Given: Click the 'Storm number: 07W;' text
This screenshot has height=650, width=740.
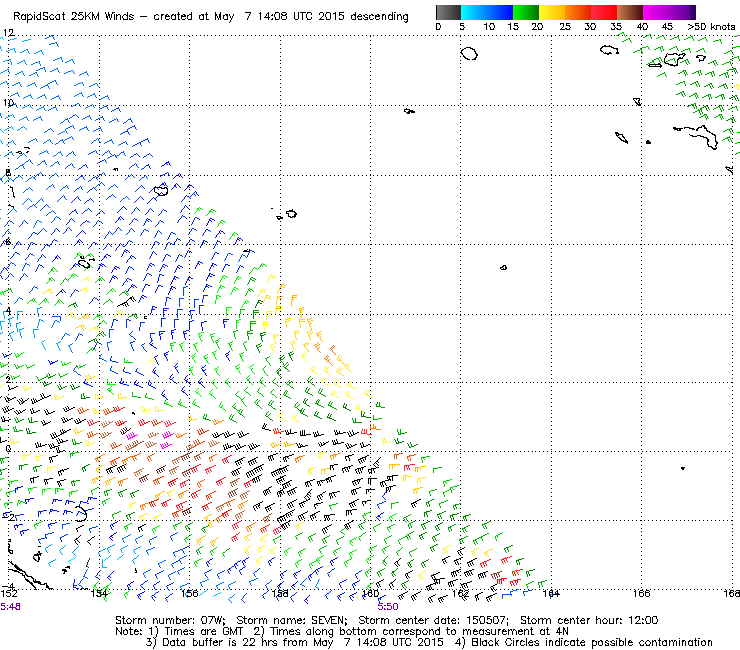Looking at the screenshot, I should point(171,620).
